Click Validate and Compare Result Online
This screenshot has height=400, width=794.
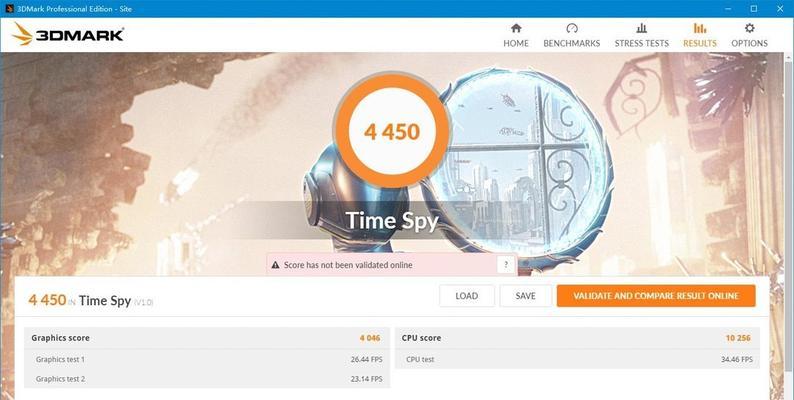[656, 296]
